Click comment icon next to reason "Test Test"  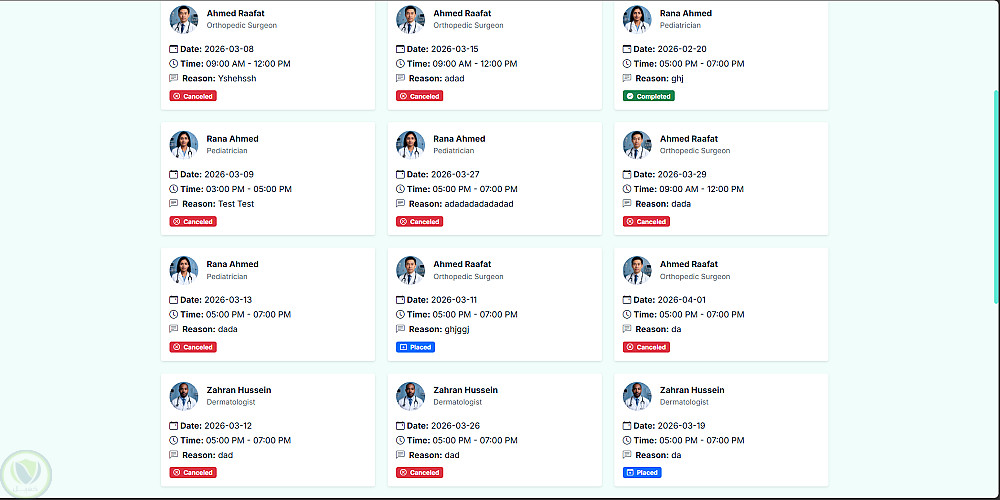(173, 204)
